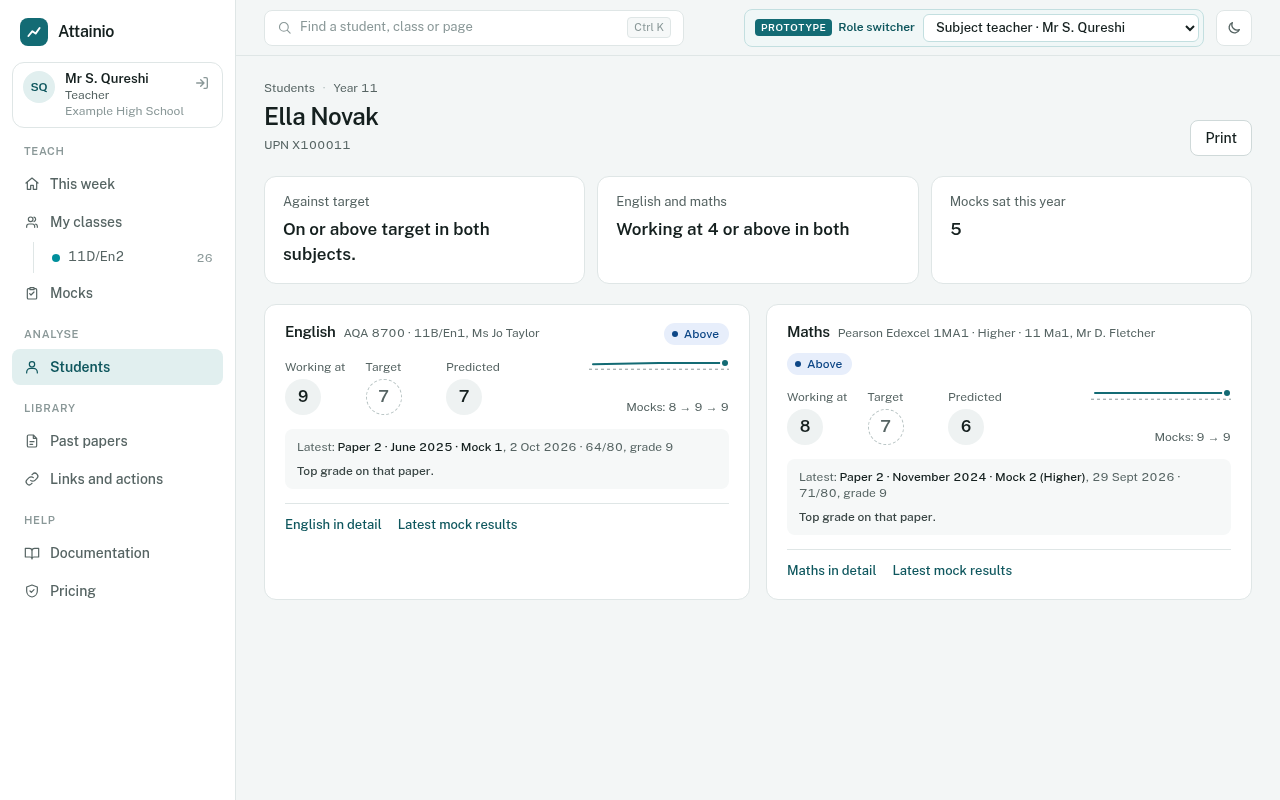The width and height of the screenshot is (1280, 800).
Task: Open Latest mock results under English
Action: tap(457, 524)
